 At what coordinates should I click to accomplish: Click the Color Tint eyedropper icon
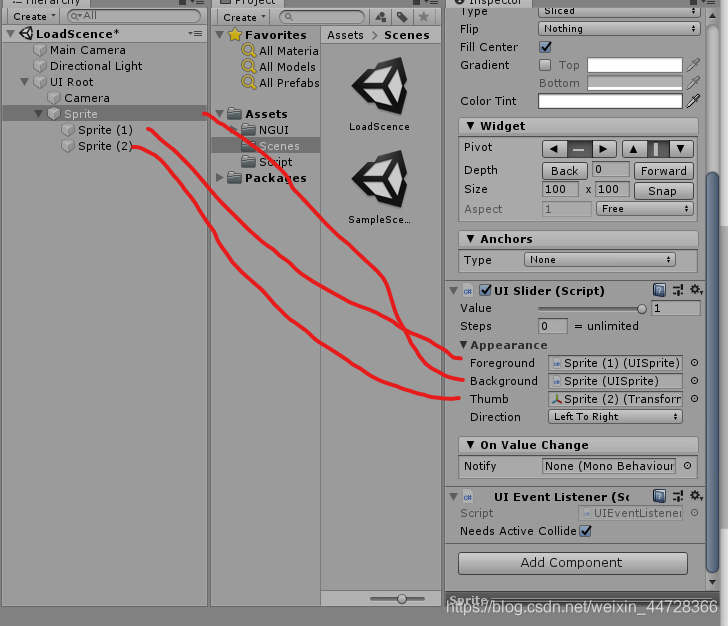[693, 101]
